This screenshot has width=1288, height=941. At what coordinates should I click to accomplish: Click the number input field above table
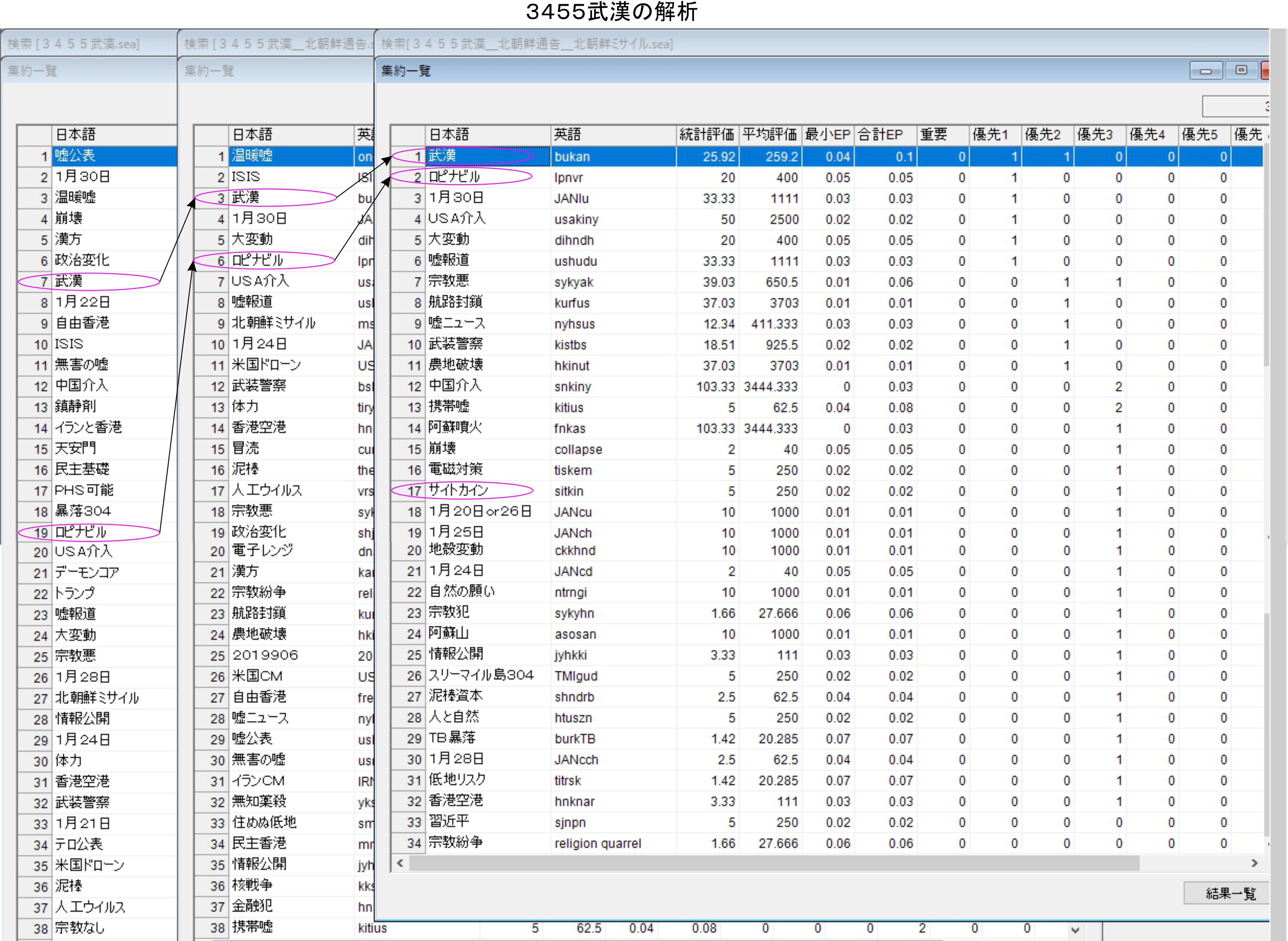(1236, 106)
